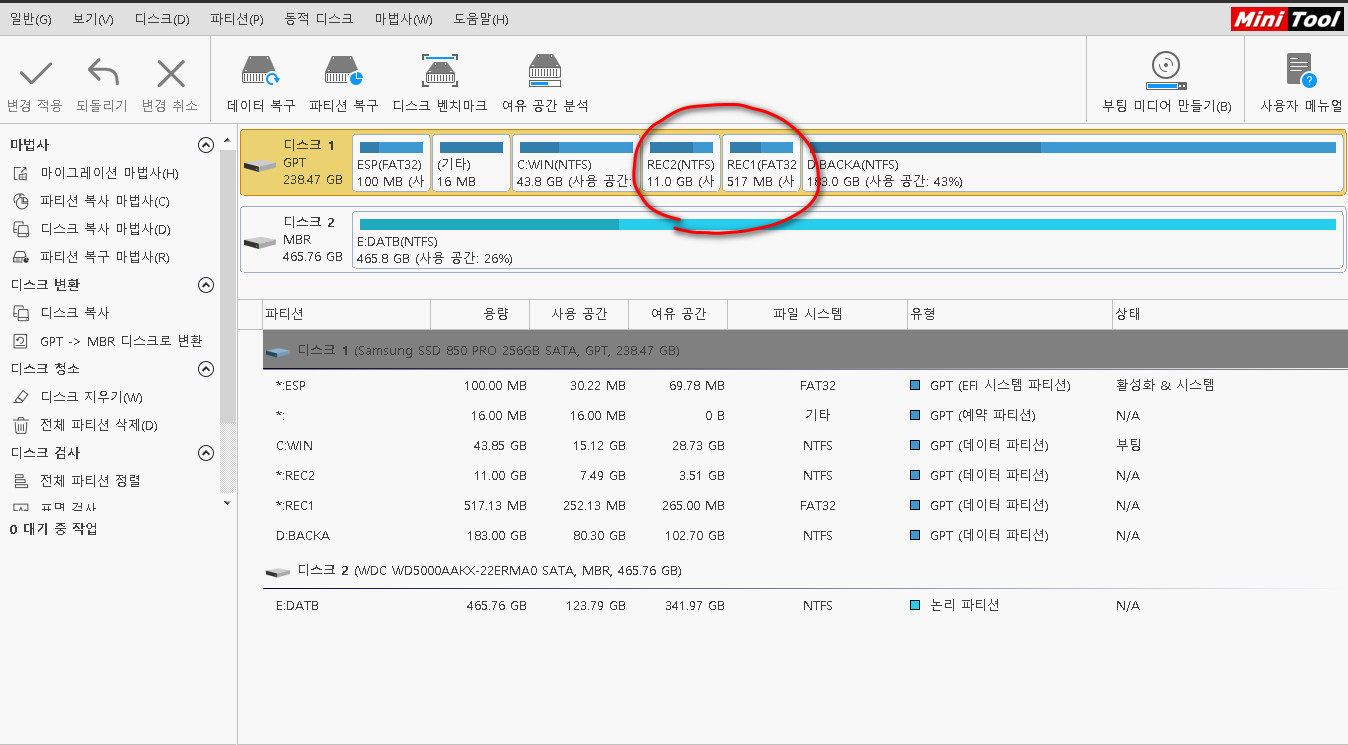
Task: Select Disk 2 WDC WD5000AAKX header row
Action: pyautogui.click(x=805, y=571)
